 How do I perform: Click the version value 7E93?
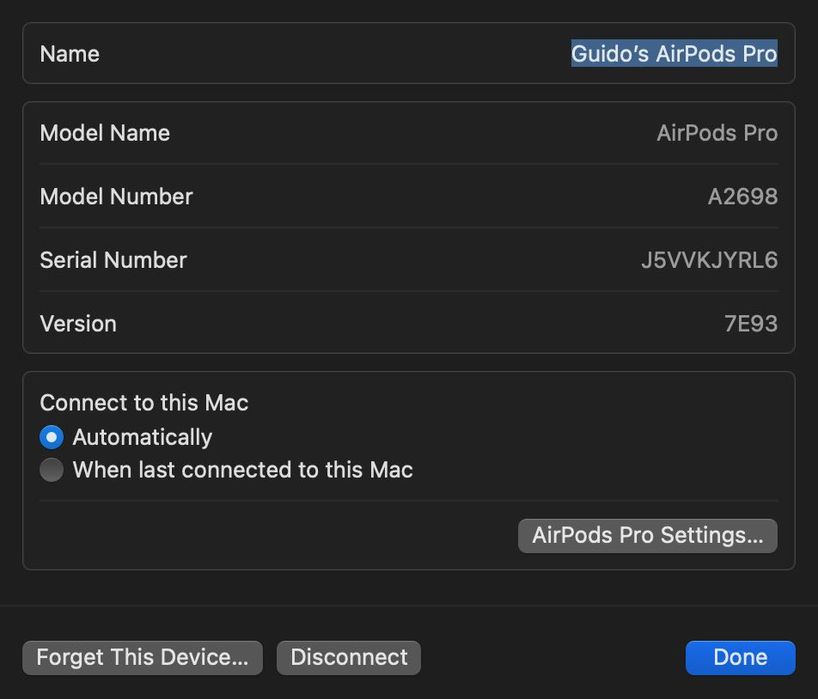click(751, 324)
